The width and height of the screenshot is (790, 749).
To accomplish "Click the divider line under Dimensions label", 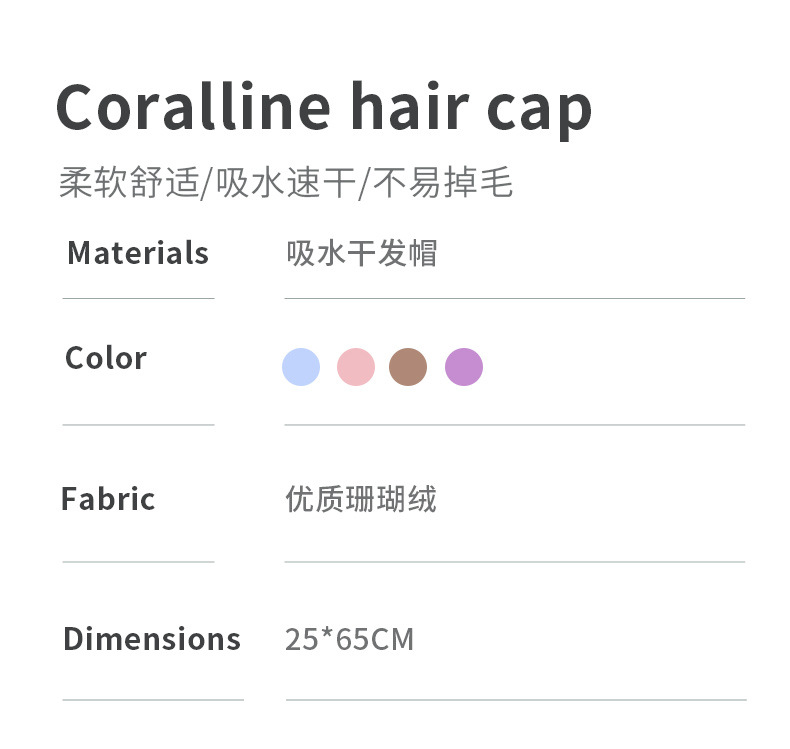I will pyautogui.click(x=152, y=699).
